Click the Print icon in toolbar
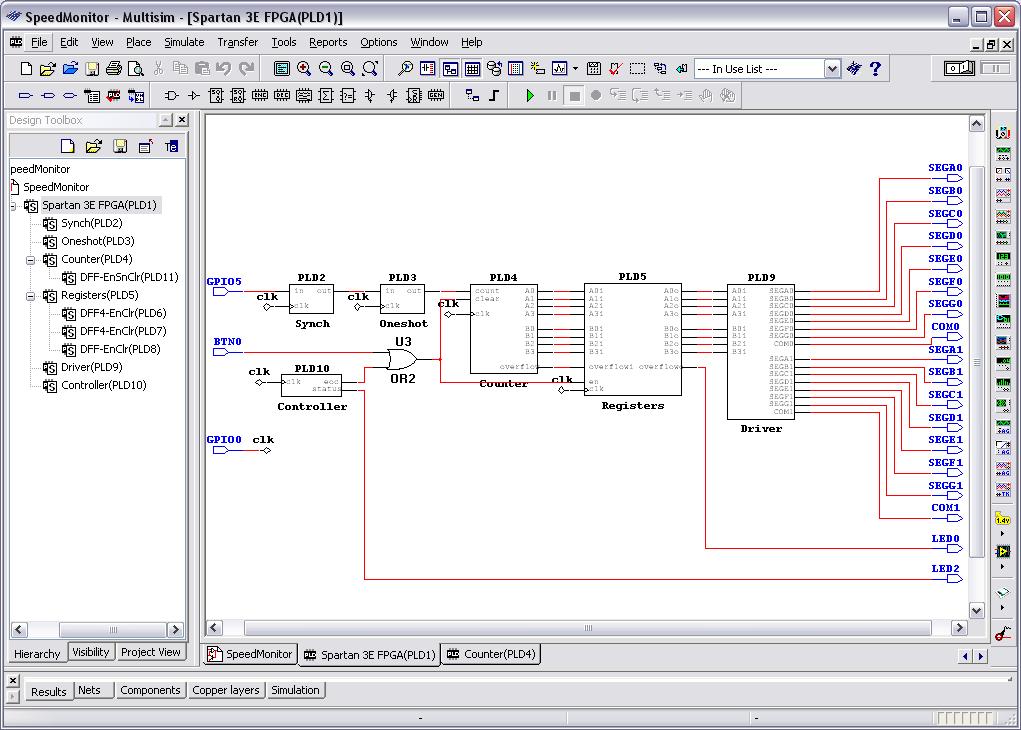The height and width of the screenshot is (730, 1021). coord(114,69)
